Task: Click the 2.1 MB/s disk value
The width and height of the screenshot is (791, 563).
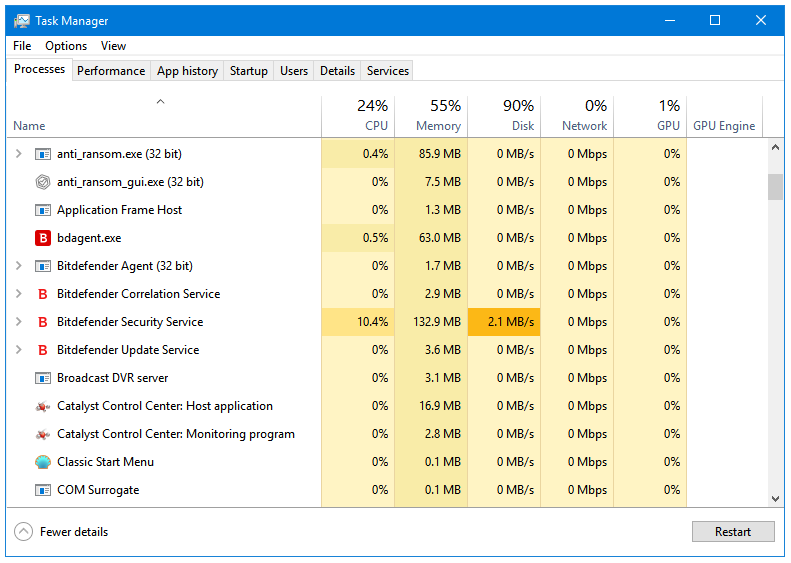Action: tap(511, 322)
